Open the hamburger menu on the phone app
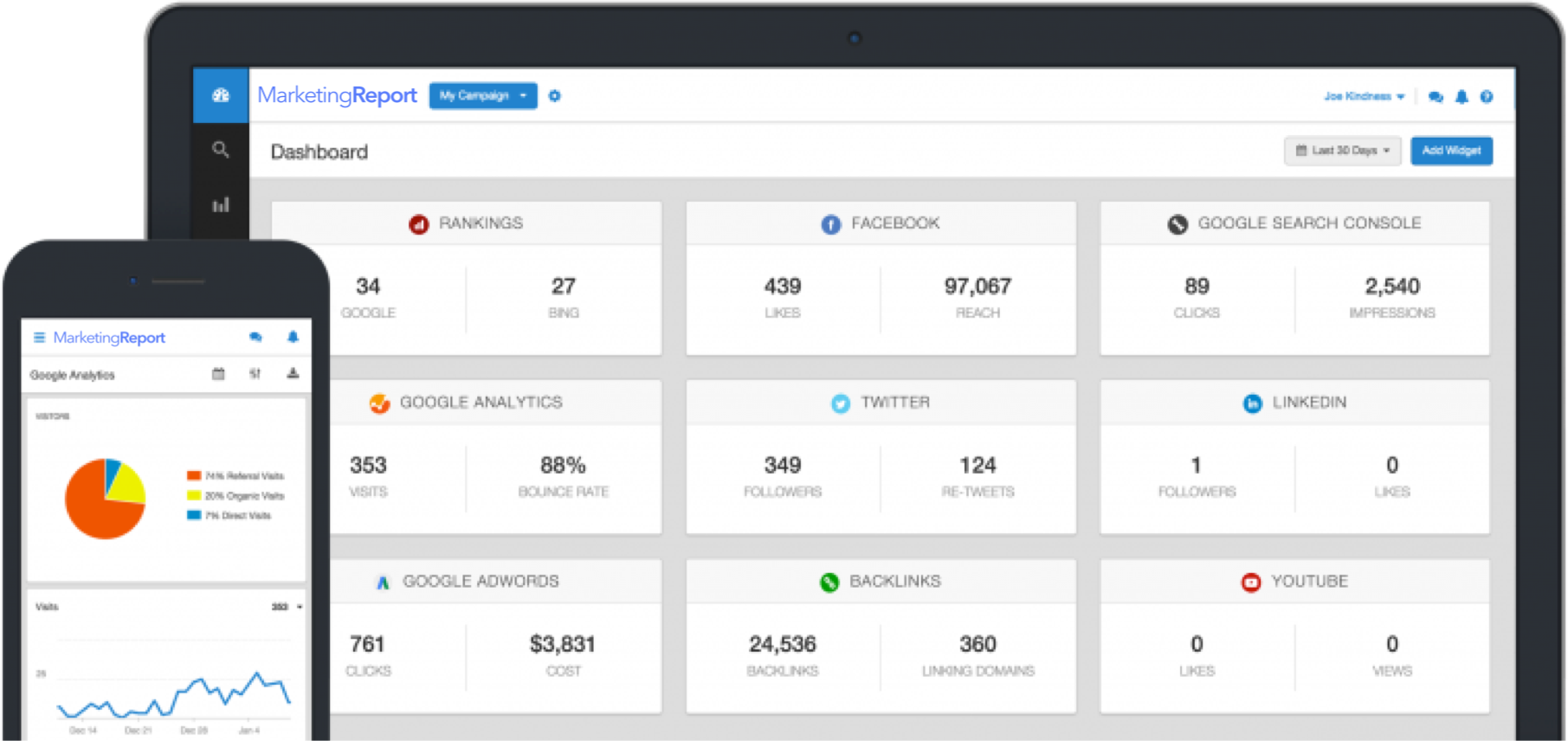Screen dimensions: 1568x741 pos(39,338)
